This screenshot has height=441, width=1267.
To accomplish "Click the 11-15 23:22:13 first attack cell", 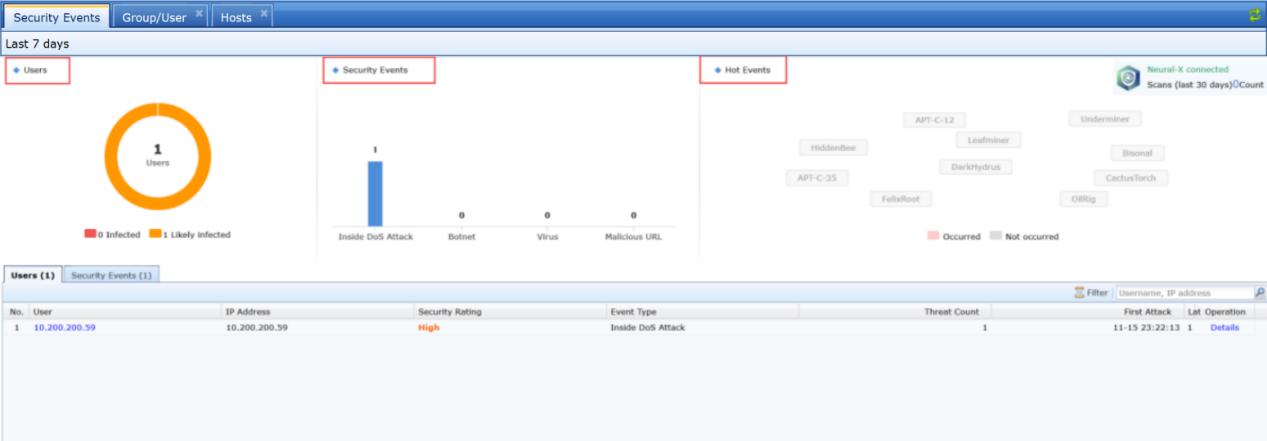I will pyautogui.click(x=1147, y=327).
